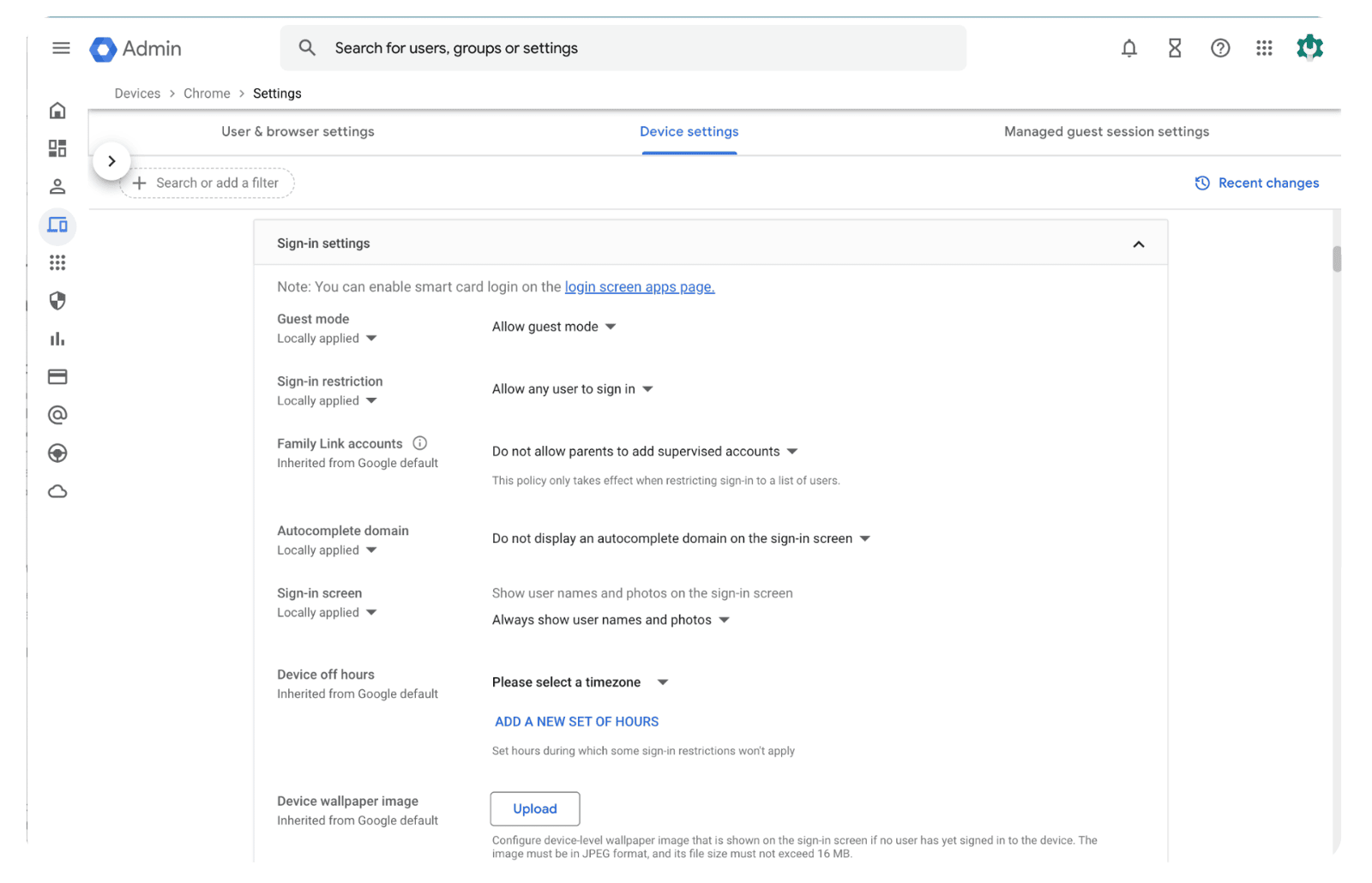Open Billing card icon in sidebar
The height and width of the screenshot is (883, 1372).
(x=57, y=377)
